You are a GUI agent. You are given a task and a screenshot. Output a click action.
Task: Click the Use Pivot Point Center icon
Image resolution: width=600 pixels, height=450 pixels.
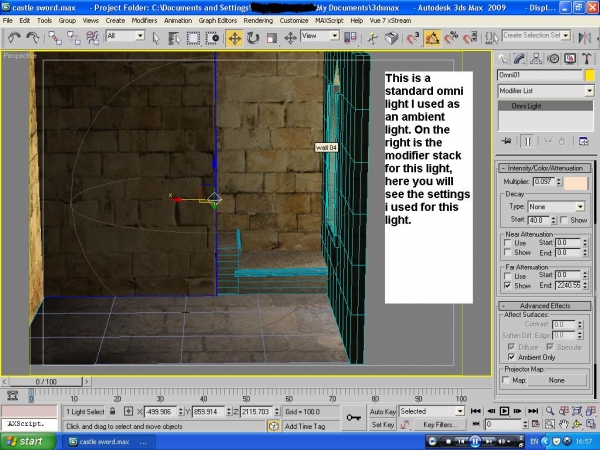351,37
